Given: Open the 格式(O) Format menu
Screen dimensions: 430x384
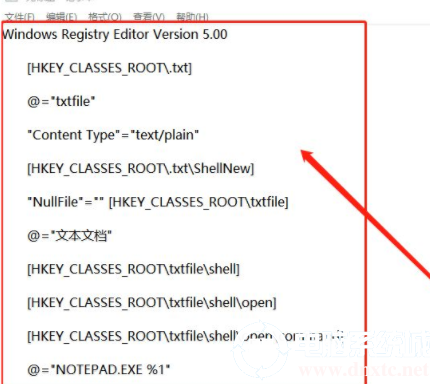Looking at the screenshot, I should click(105, 17).
